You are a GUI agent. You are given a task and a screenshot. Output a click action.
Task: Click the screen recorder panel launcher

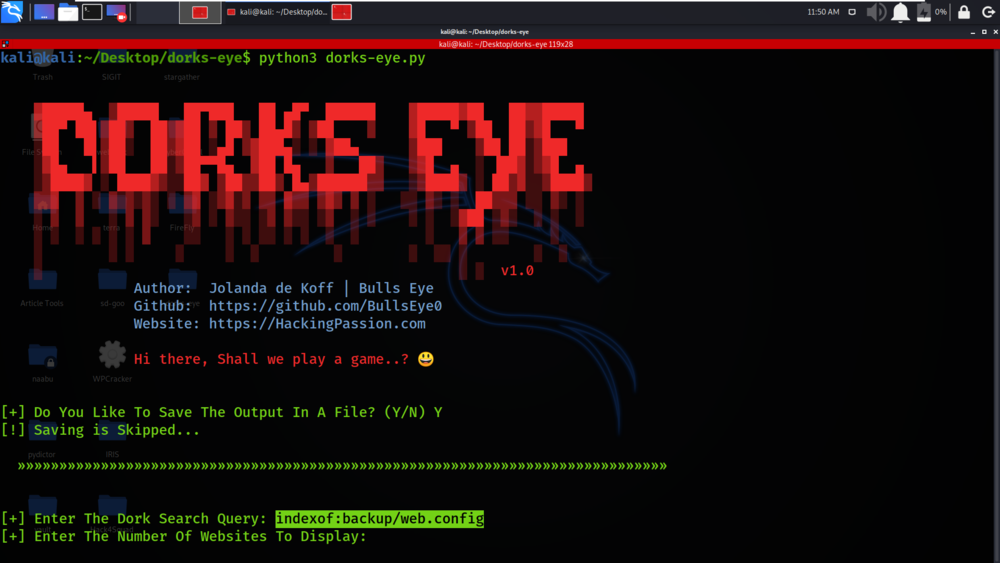[x=116, y=12]
